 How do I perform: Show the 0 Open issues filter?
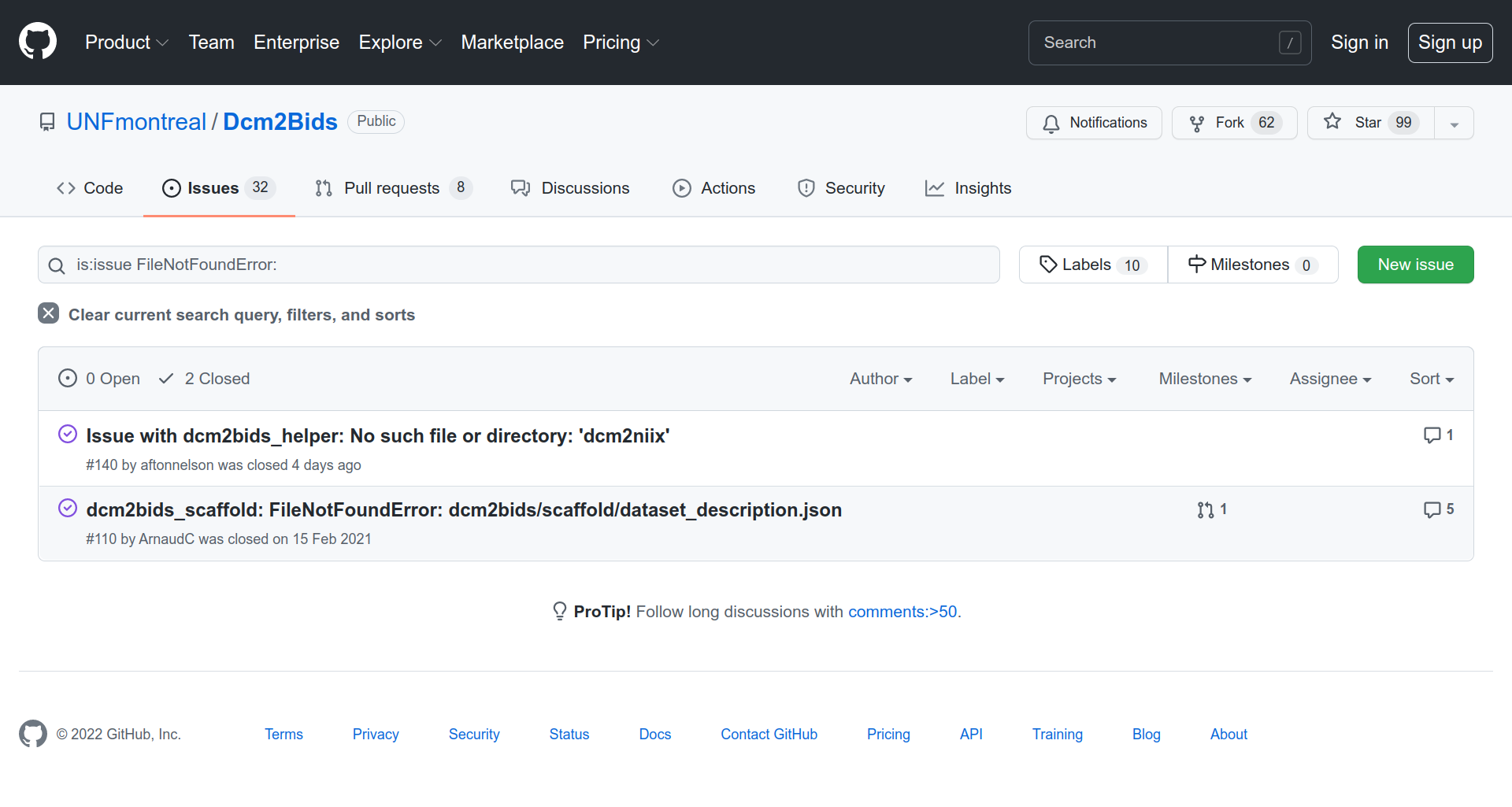click(99, 379)
